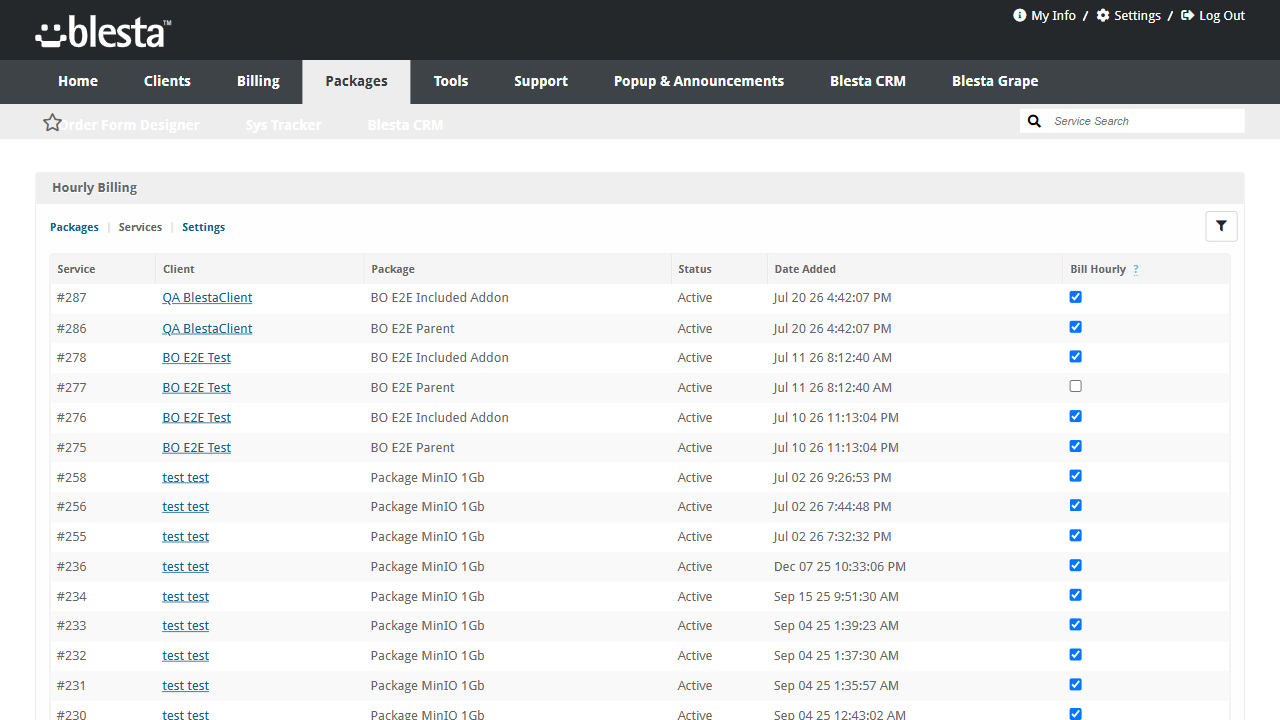The image size is (1280, 720).
Task: Click date Sep 15 25 9:51:30 AM
Action: (x=836, y=596)
